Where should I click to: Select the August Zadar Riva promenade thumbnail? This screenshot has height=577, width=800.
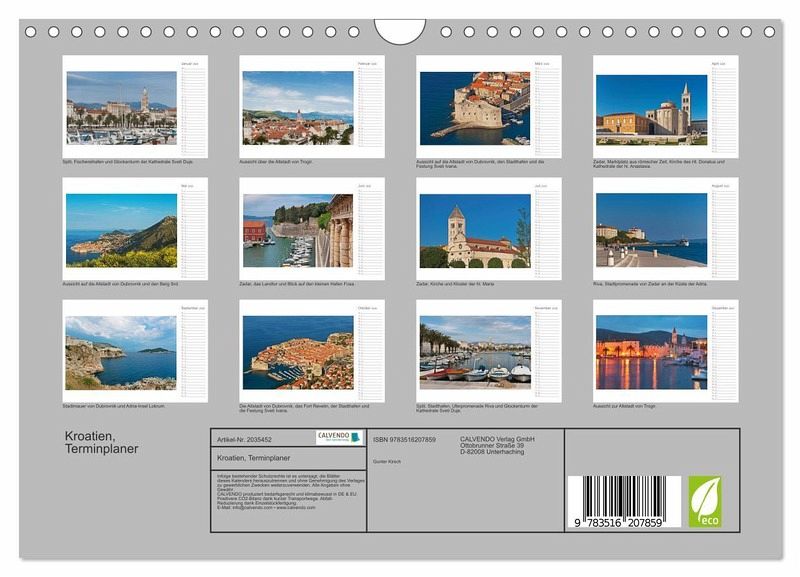point(651,230)
